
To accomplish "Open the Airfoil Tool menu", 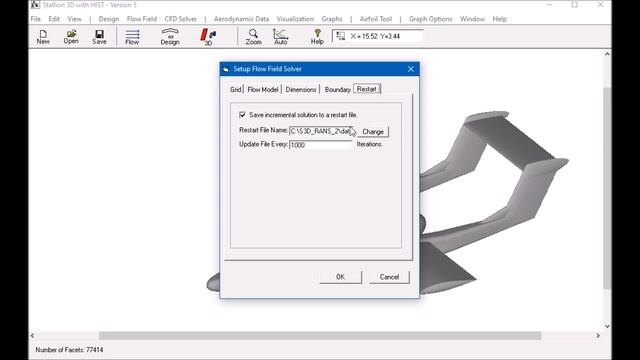I will [x=376, y=19].
